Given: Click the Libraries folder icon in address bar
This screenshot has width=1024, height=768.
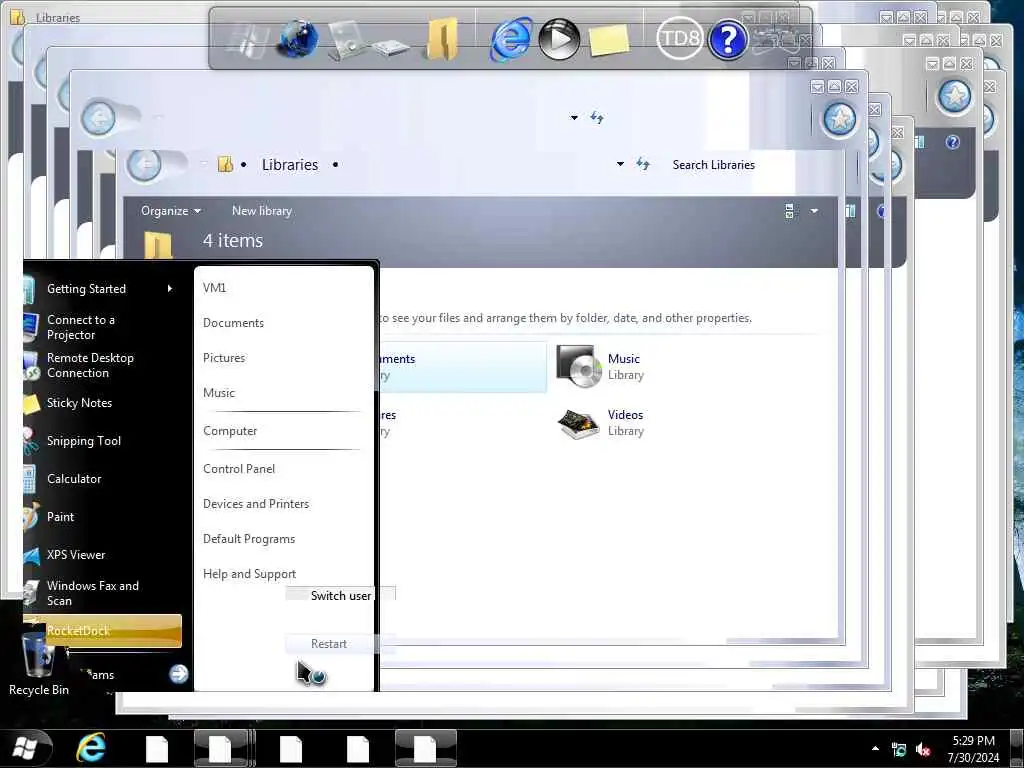Looking at the screenshot, I should 225,165.
